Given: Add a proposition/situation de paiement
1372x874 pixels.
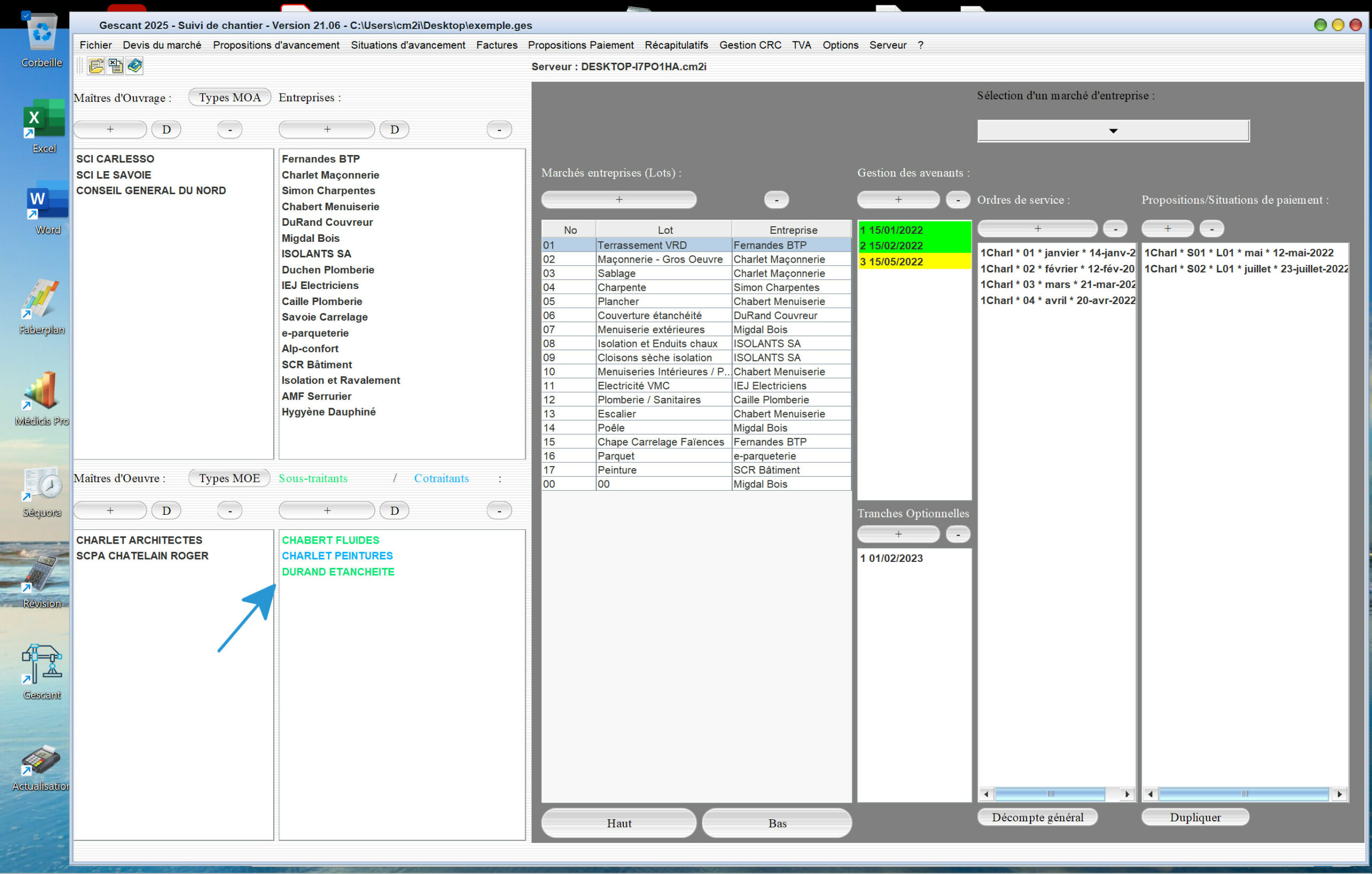Looking at the screenshot, I should 1167,228.
